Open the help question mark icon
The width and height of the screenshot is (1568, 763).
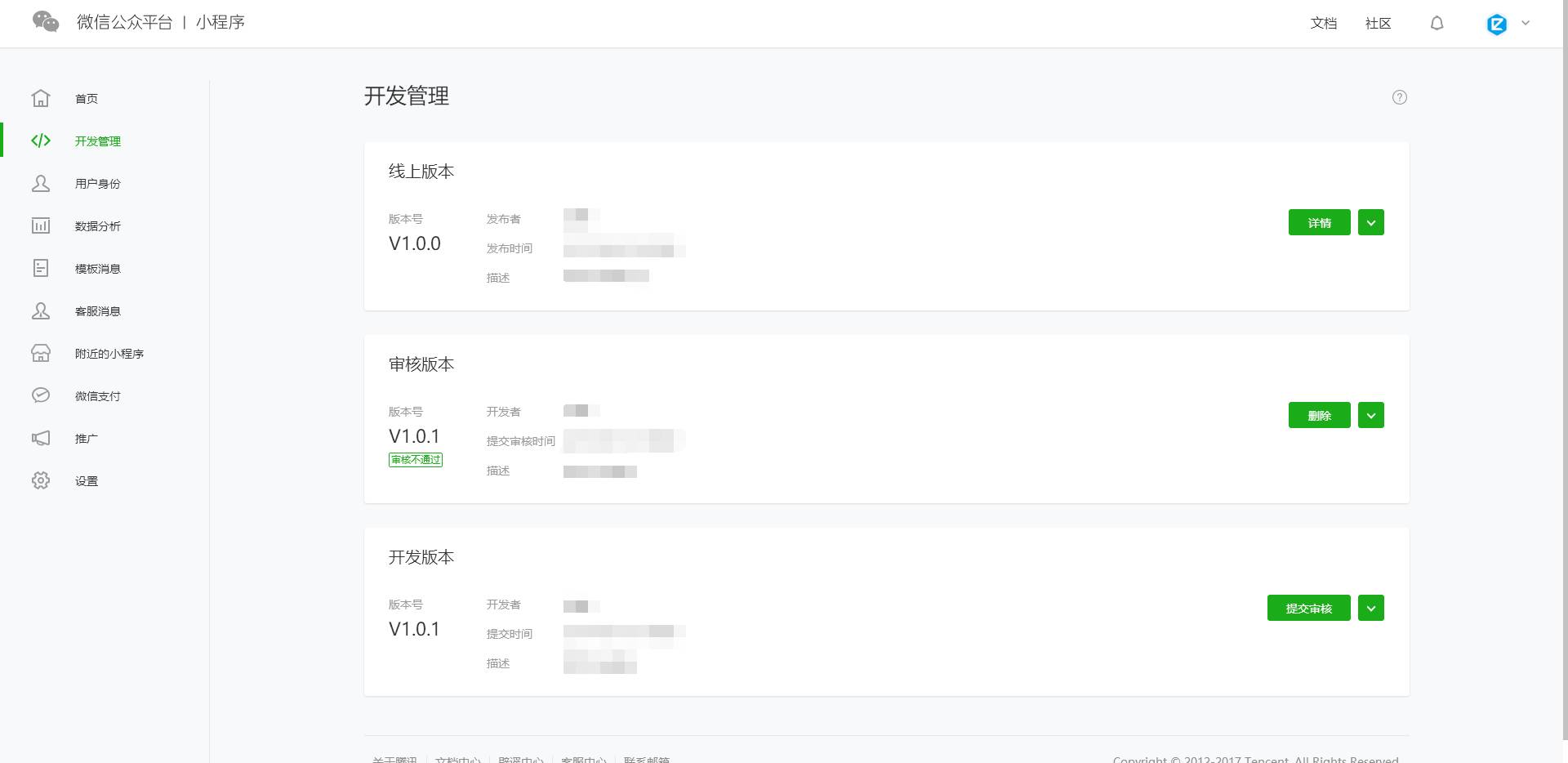(1399, 97)
